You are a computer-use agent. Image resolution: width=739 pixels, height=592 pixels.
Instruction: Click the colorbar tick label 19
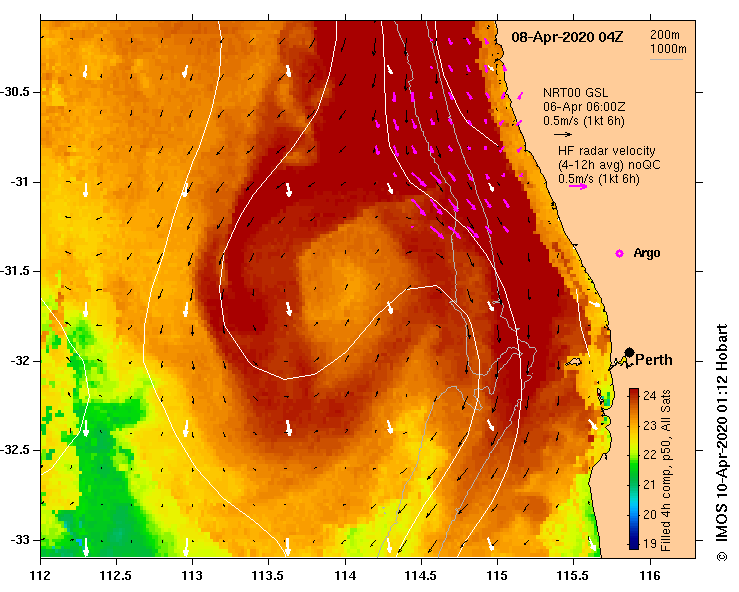pos(649,543)
